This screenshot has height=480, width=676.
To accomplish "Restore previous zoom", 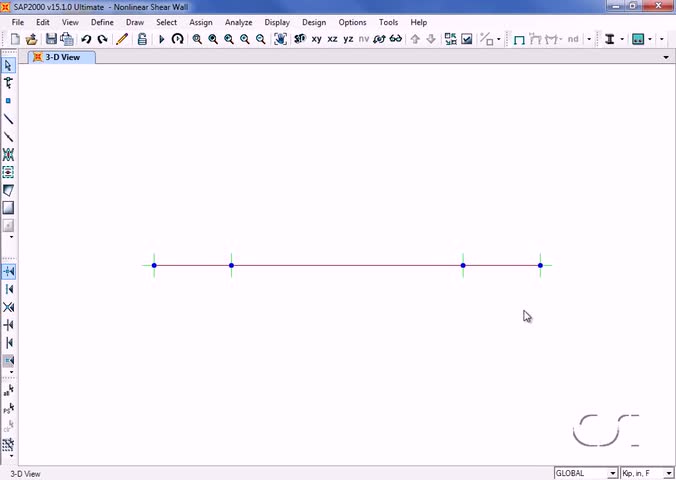I will 229,39.
